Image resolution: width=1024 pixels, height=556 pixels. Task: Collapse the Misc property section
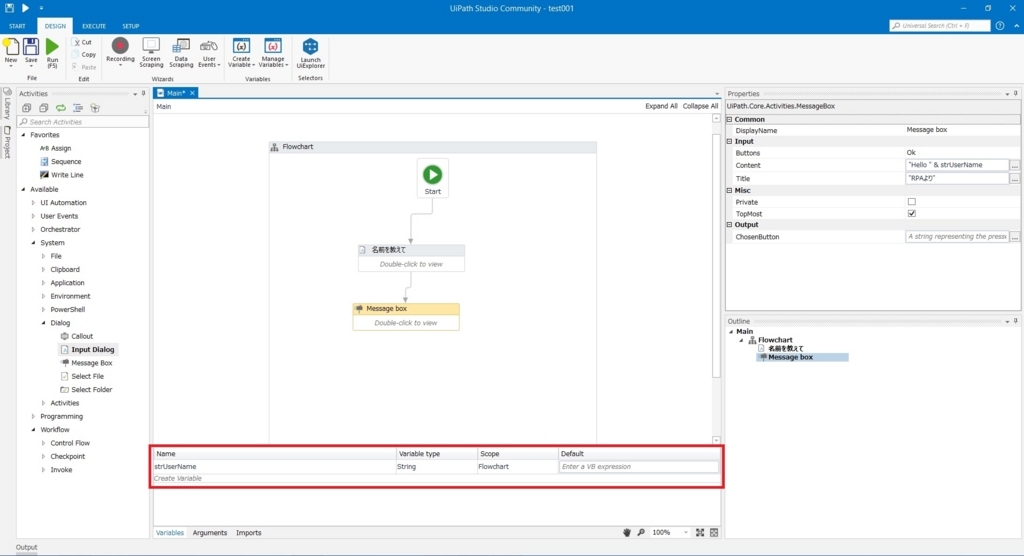(x=729, y=190)
